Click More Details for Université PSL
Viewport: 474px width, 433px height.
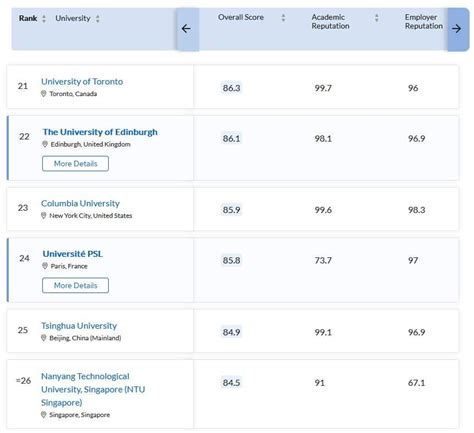click(x=75, y=285)
